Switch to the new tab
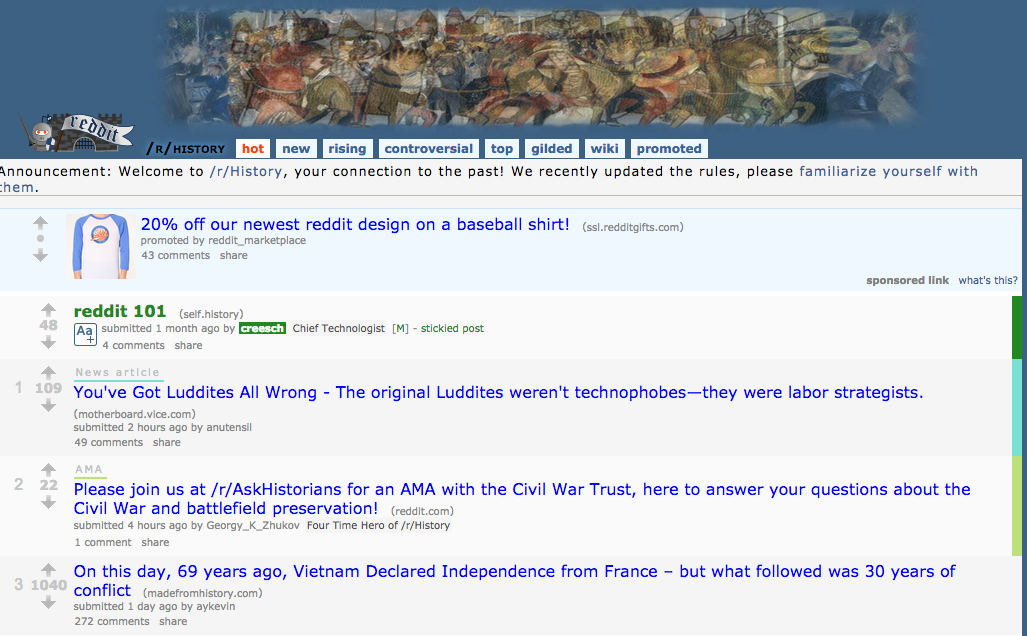This screenshot has height=636, width=1027. [x=296, y=149]
